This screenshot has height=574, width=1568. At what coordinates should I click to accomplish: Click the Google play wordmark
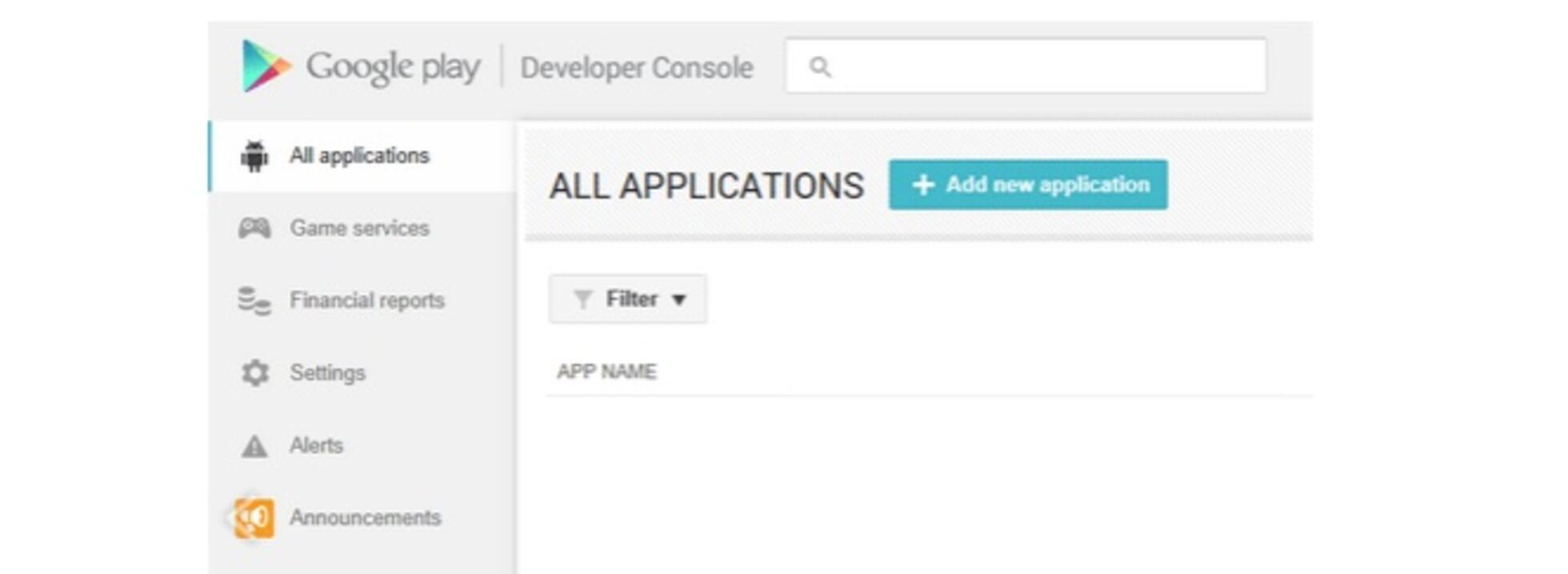click(x=394, y=67)
